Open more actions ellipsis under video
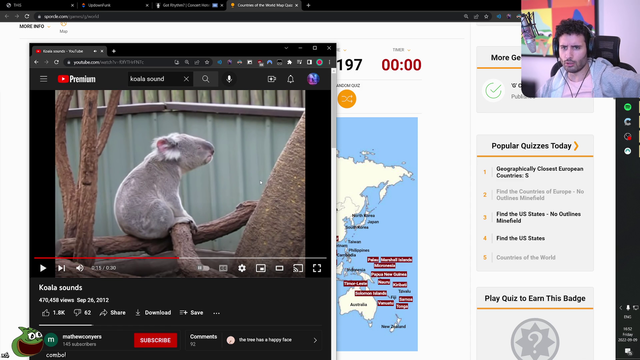 (x=216, y=313)
